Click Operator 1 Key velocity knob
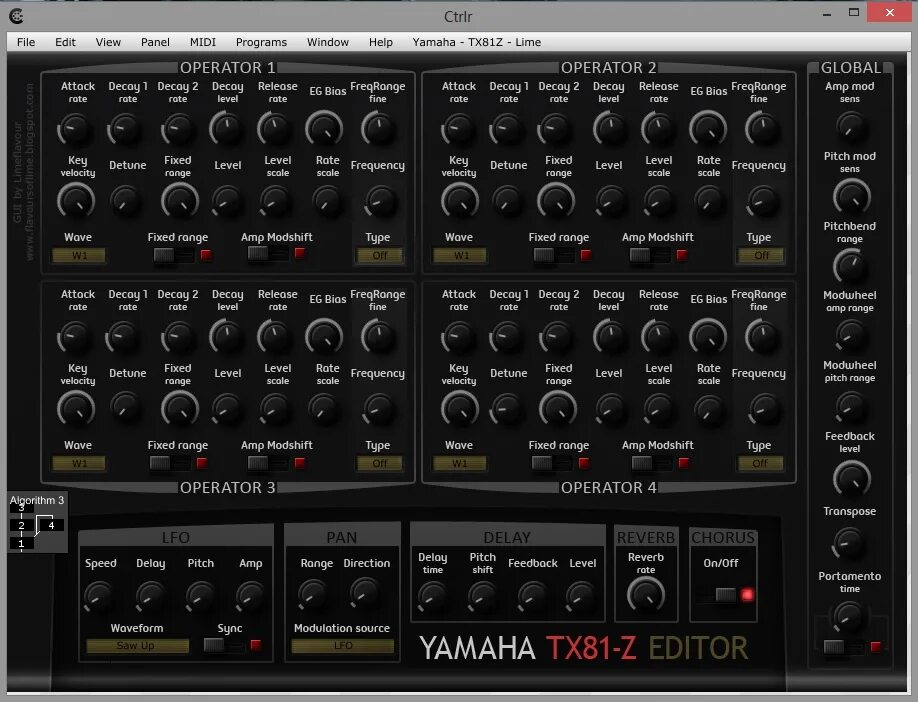Image resolution: width=918 pixels, height=702 pixels. [x=77, y=201]
